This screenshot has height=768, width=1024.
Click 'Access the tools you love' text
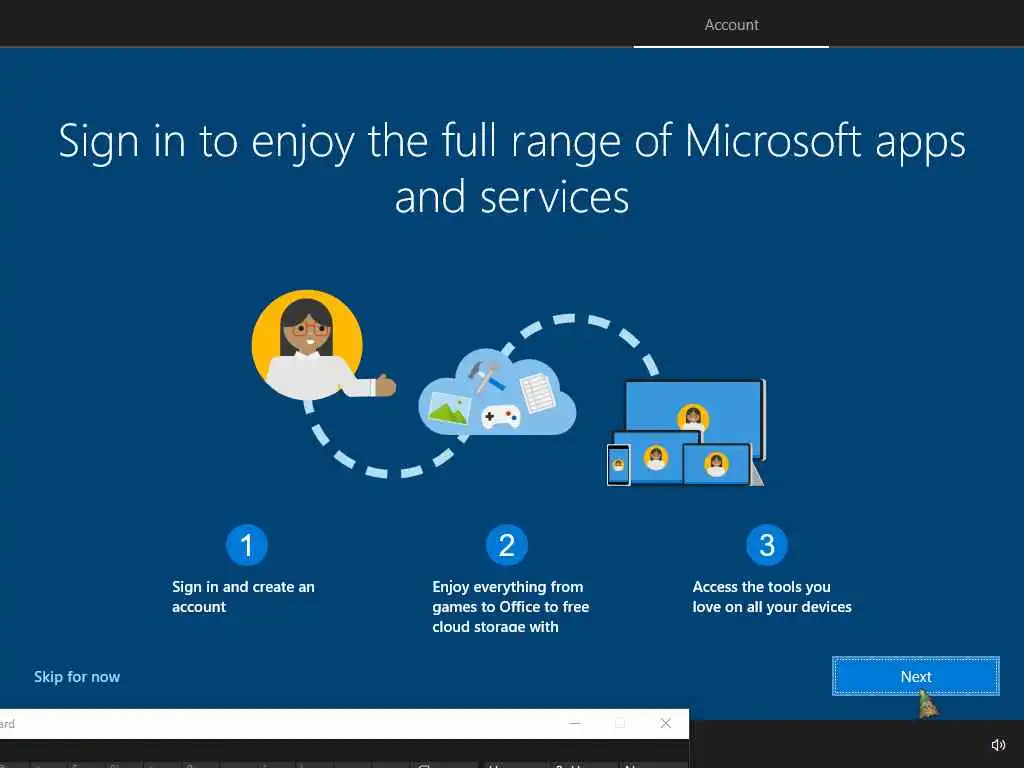tap(772, 597)
